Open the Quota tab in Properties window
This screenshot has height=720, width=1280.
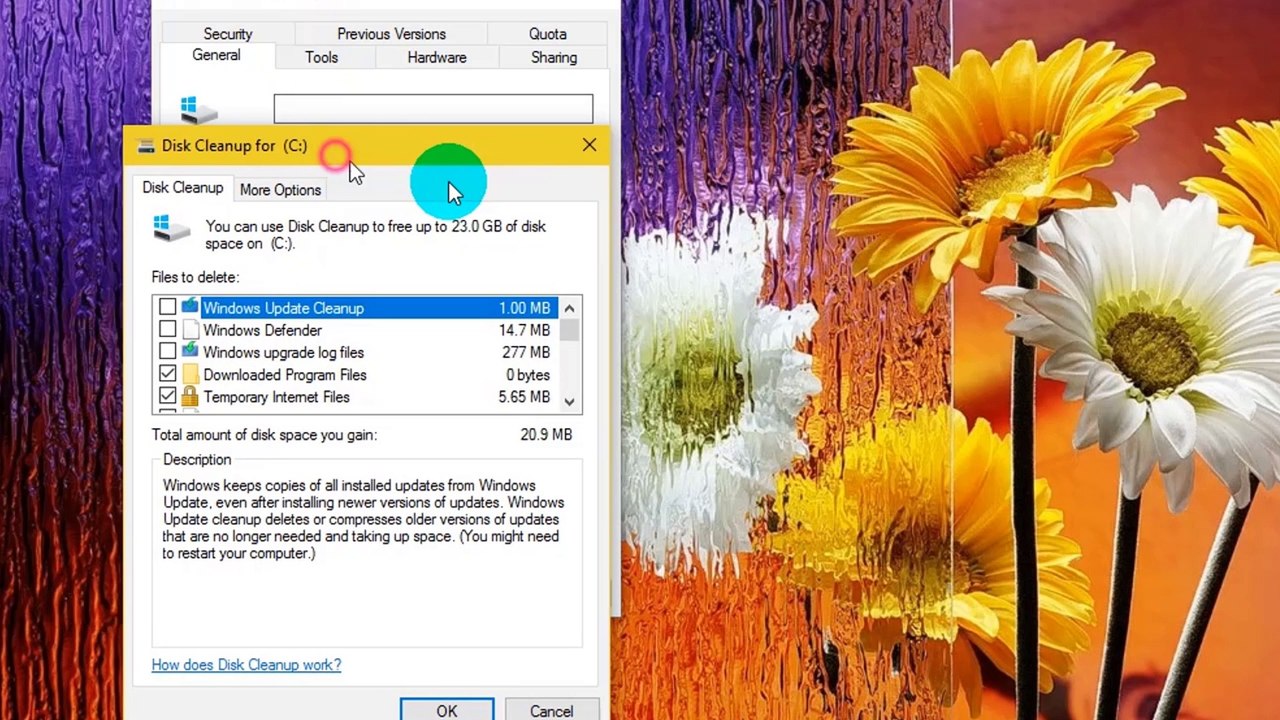point(548,34)
